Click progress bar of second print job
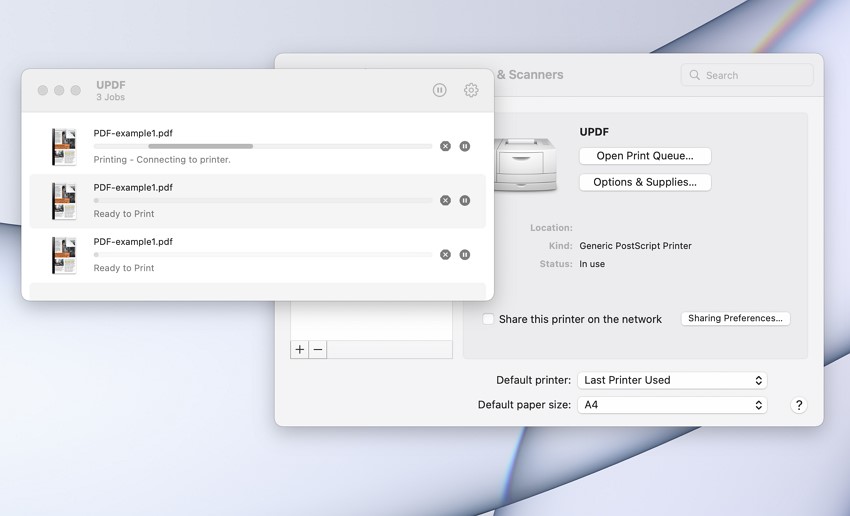 (x=263, y=201)
